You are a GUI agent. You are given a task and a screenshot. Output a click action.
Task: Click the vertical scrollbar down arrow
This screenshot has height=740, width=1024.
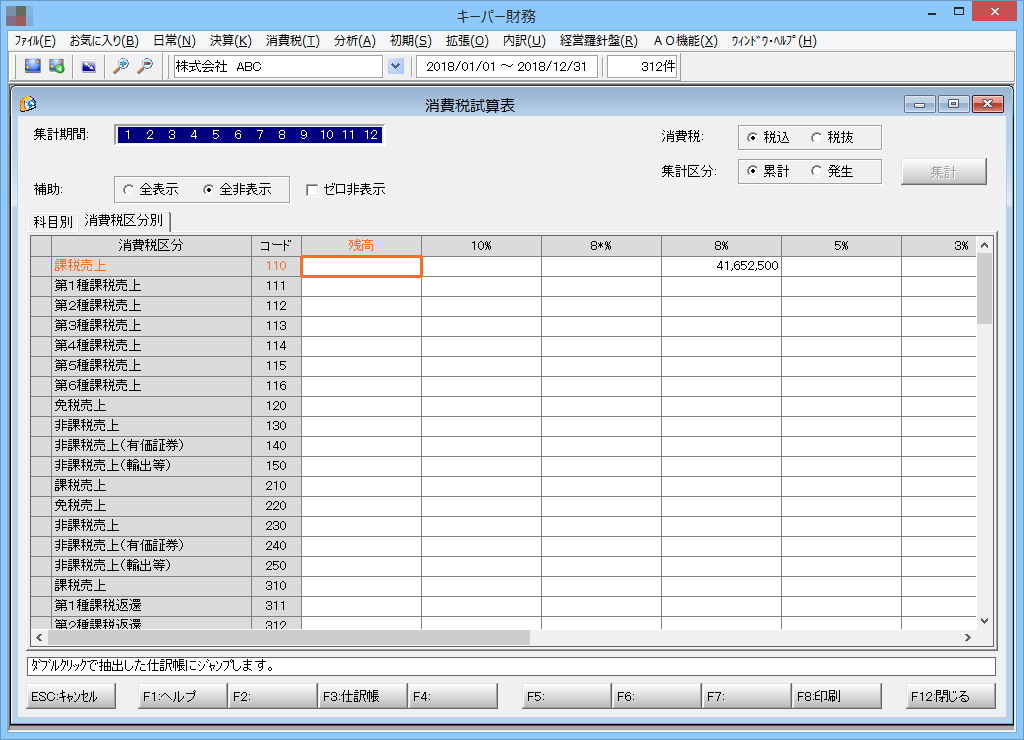984,621
